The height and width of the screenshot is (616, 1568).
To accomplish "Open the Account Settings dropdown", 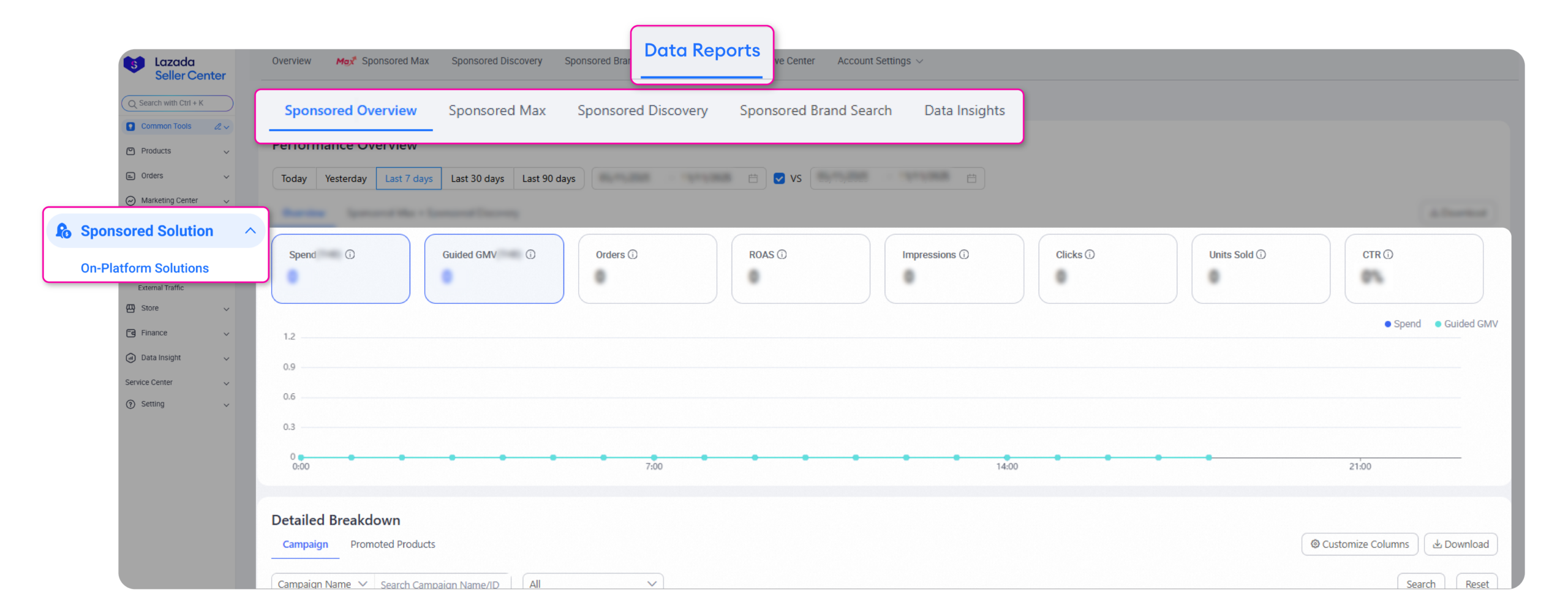I will click(880, 61).
